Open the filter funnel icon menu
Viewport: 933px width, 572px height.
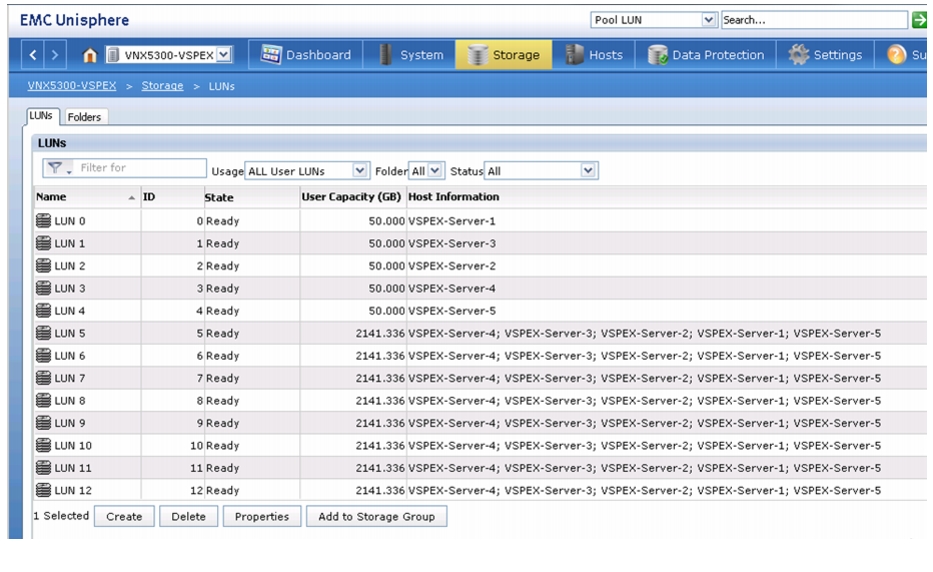(x=58, y=168)
